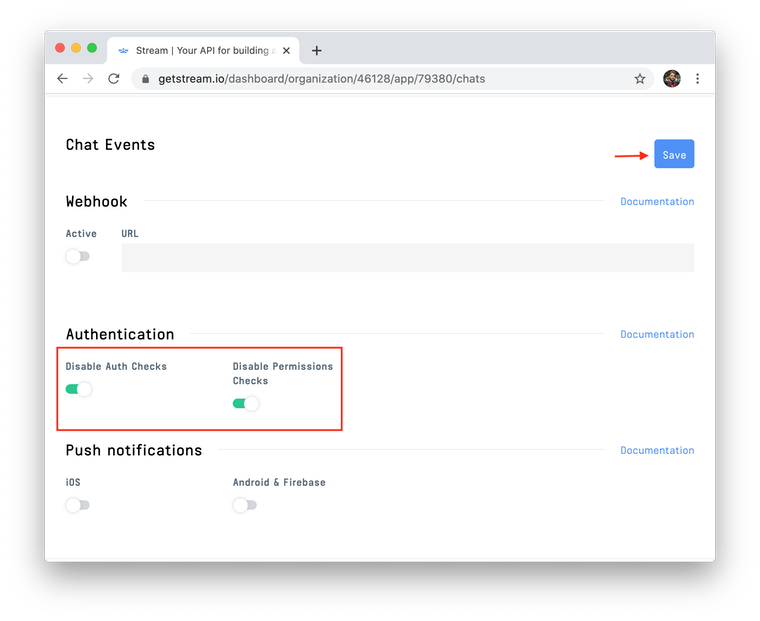Screen dimensions: 760x621
Task: Enable the Android & Firebase switch
Action: [x=245, y=505]
